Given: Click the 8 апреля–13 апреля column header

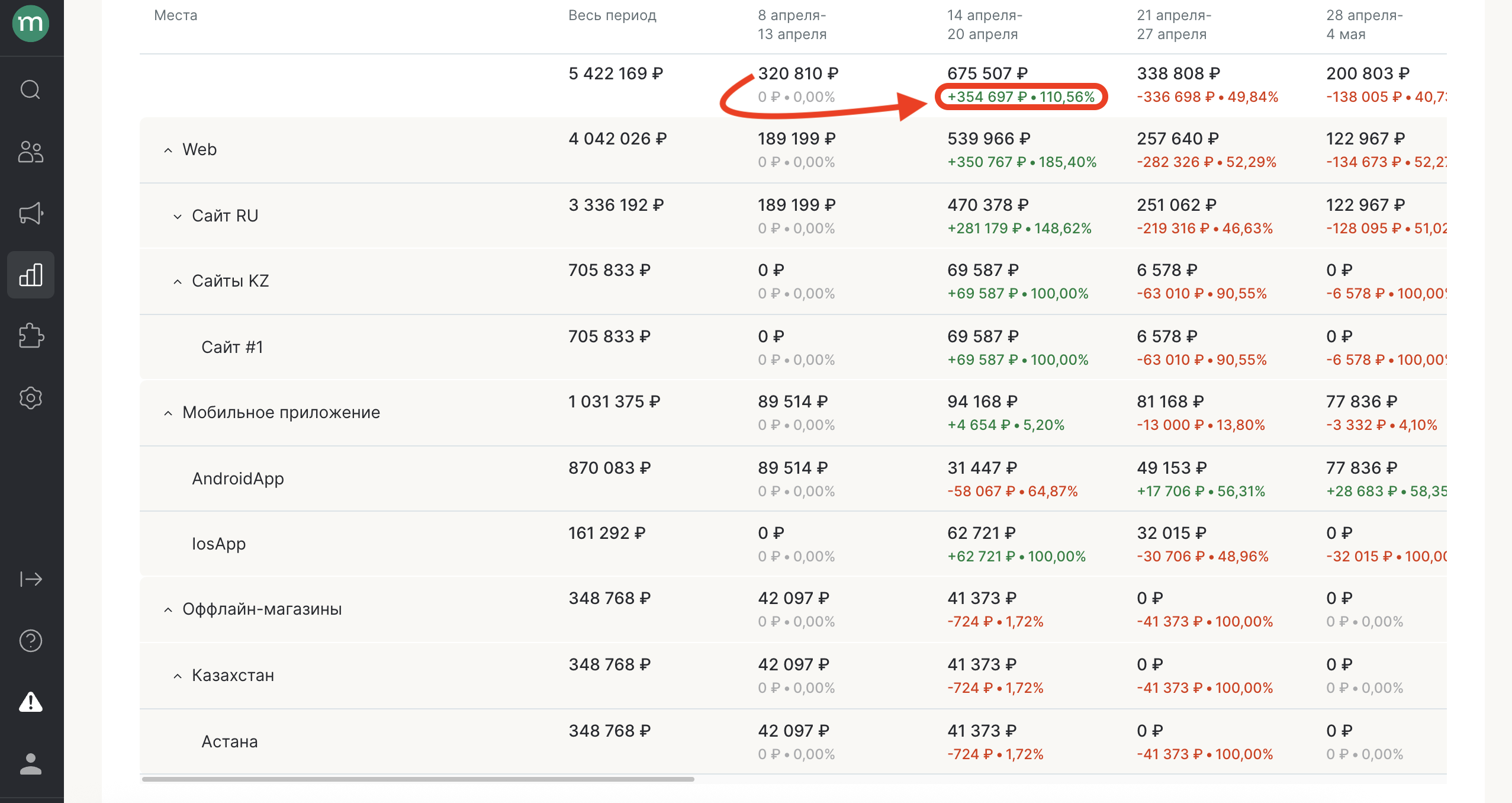Looking at the screenshot, I should (792, 25).
